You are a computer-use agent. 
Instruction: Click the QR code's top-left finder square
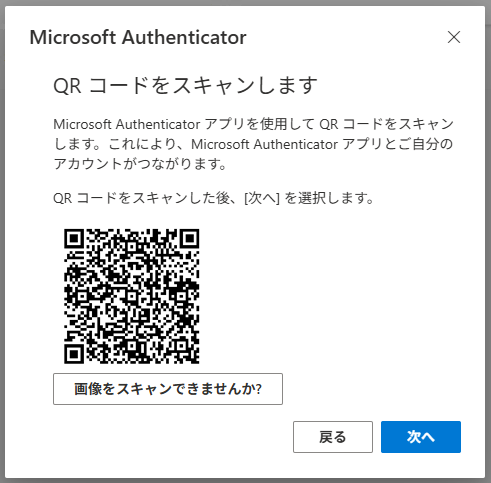[73, 238]
